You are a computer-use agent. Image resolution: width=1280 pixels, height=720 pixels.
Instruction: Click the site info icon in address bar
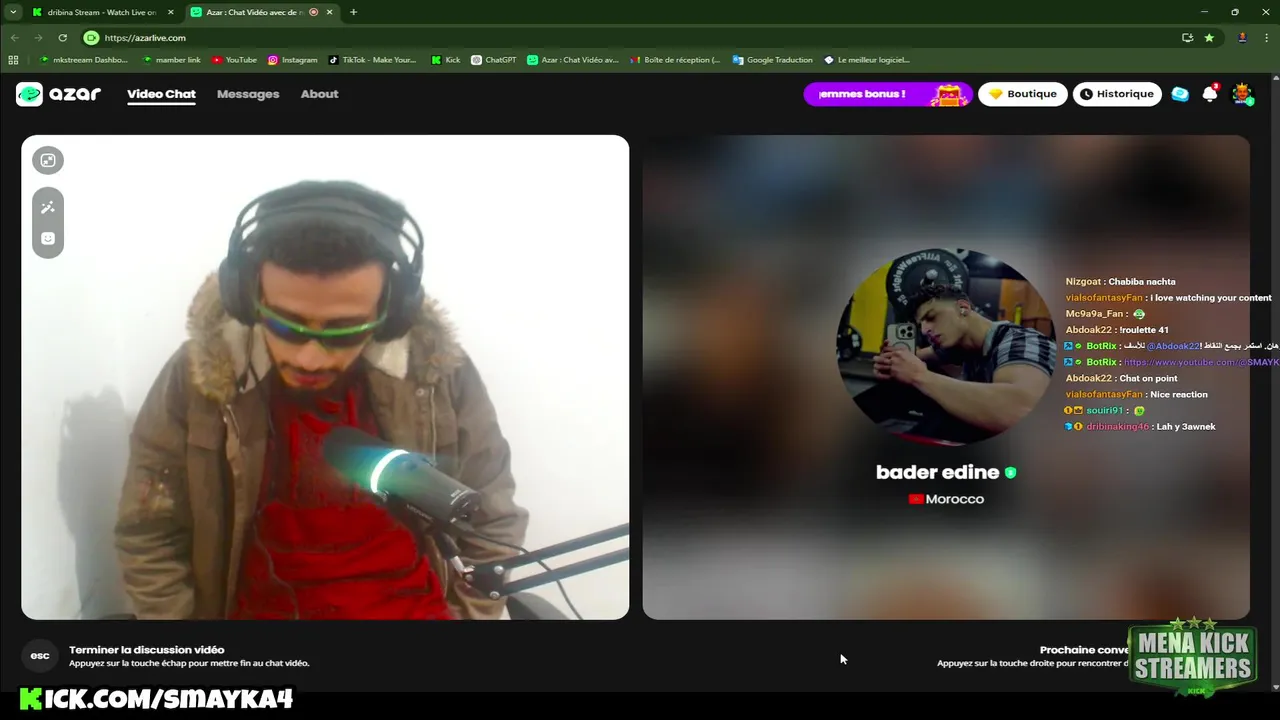pos(92,38)
